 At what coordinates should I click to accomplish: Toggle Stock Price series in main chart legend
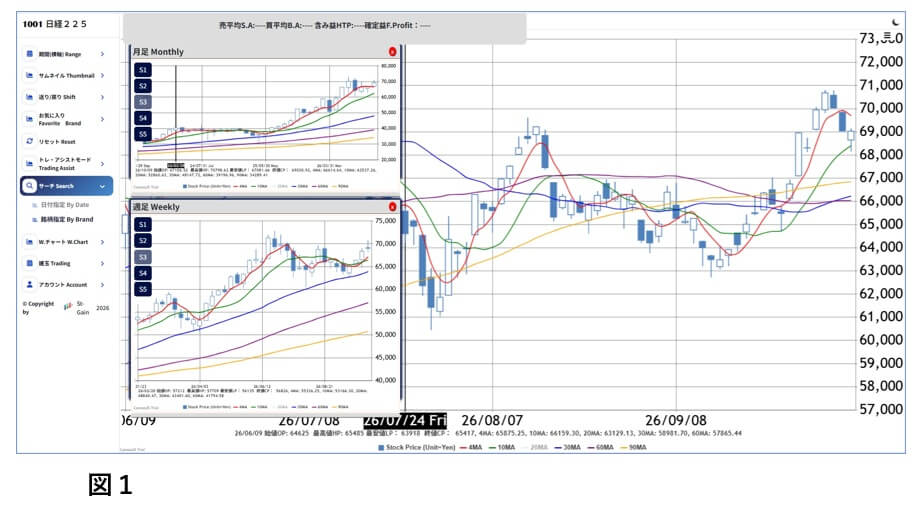(416, 447)
